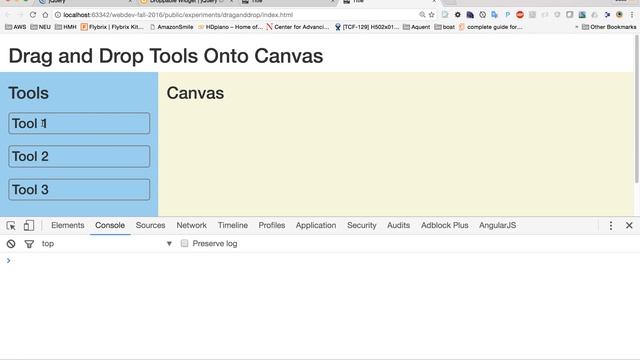Image resolution: width=640 pixels, height=360 pixels.
Task: Click the clock extension icon
Action: [x=482, y=15]
